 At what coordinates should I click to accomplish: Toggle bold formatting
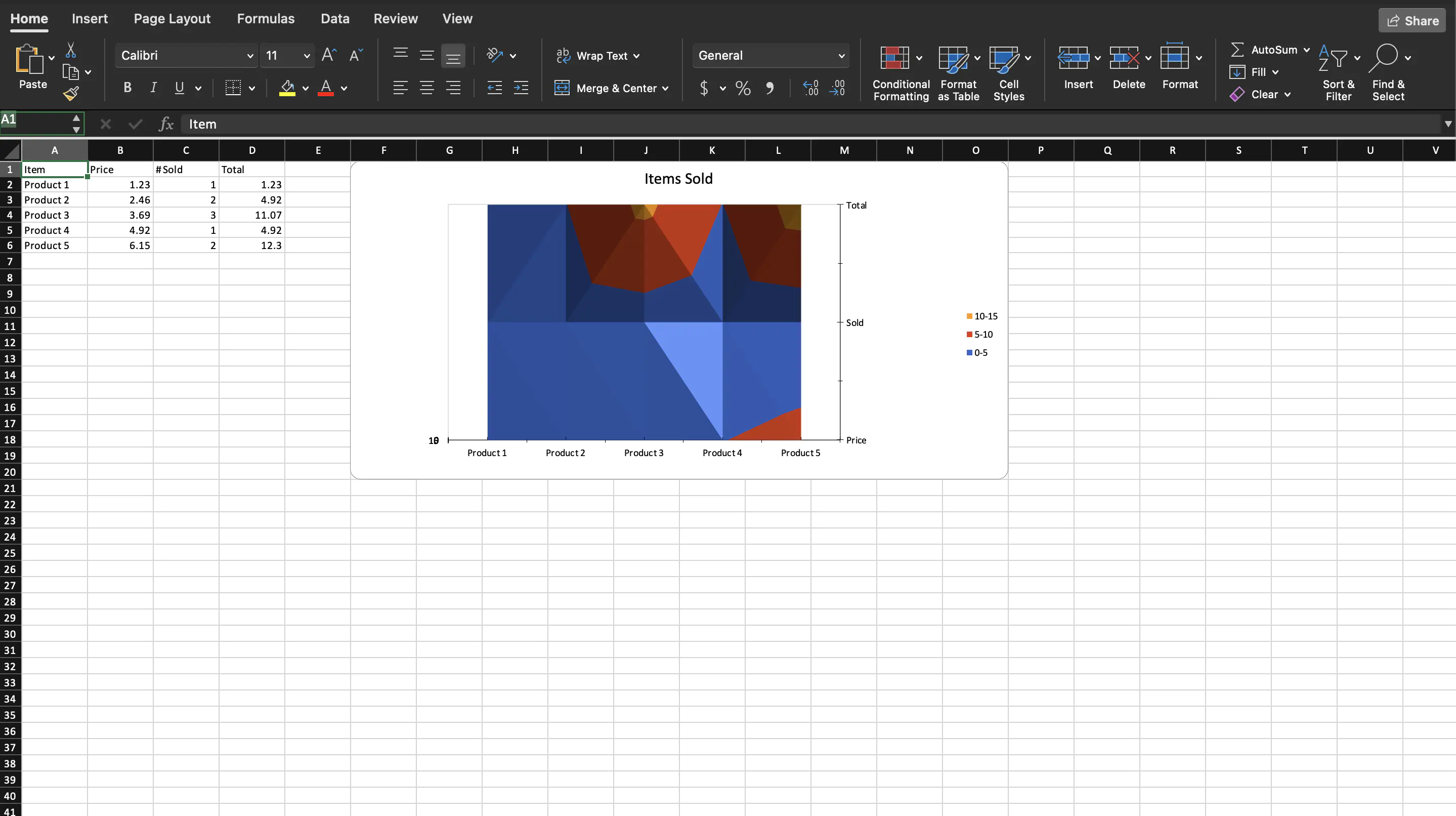[x=127, y=88]
